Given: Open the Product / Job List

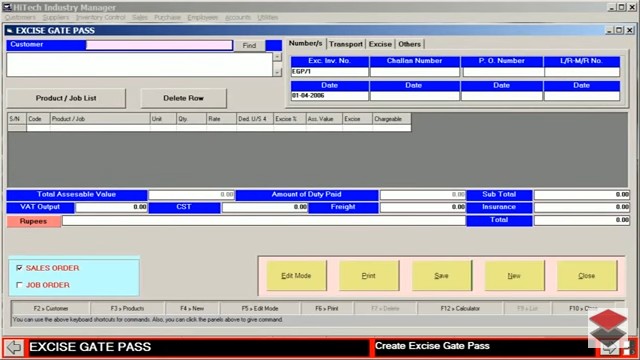Looking at the screenshot, I should (x=66, y=98).
